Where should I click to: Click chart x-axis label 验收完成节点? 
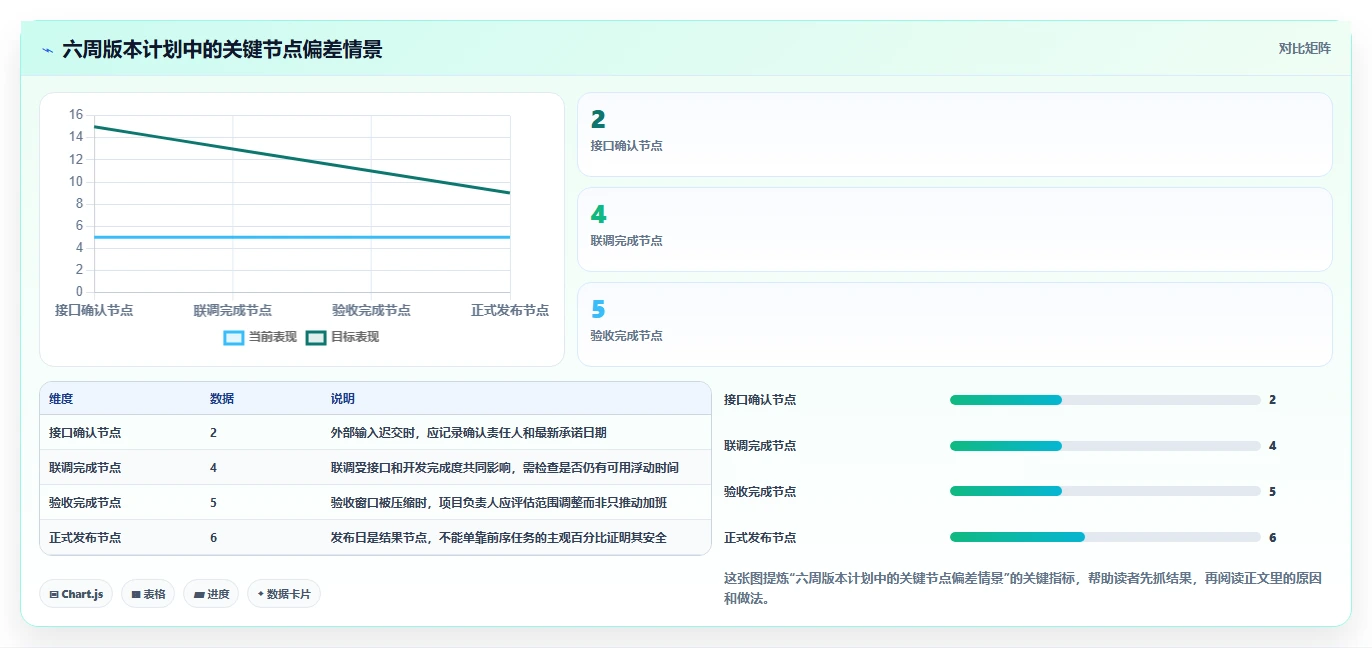click(x=371, y=311)
